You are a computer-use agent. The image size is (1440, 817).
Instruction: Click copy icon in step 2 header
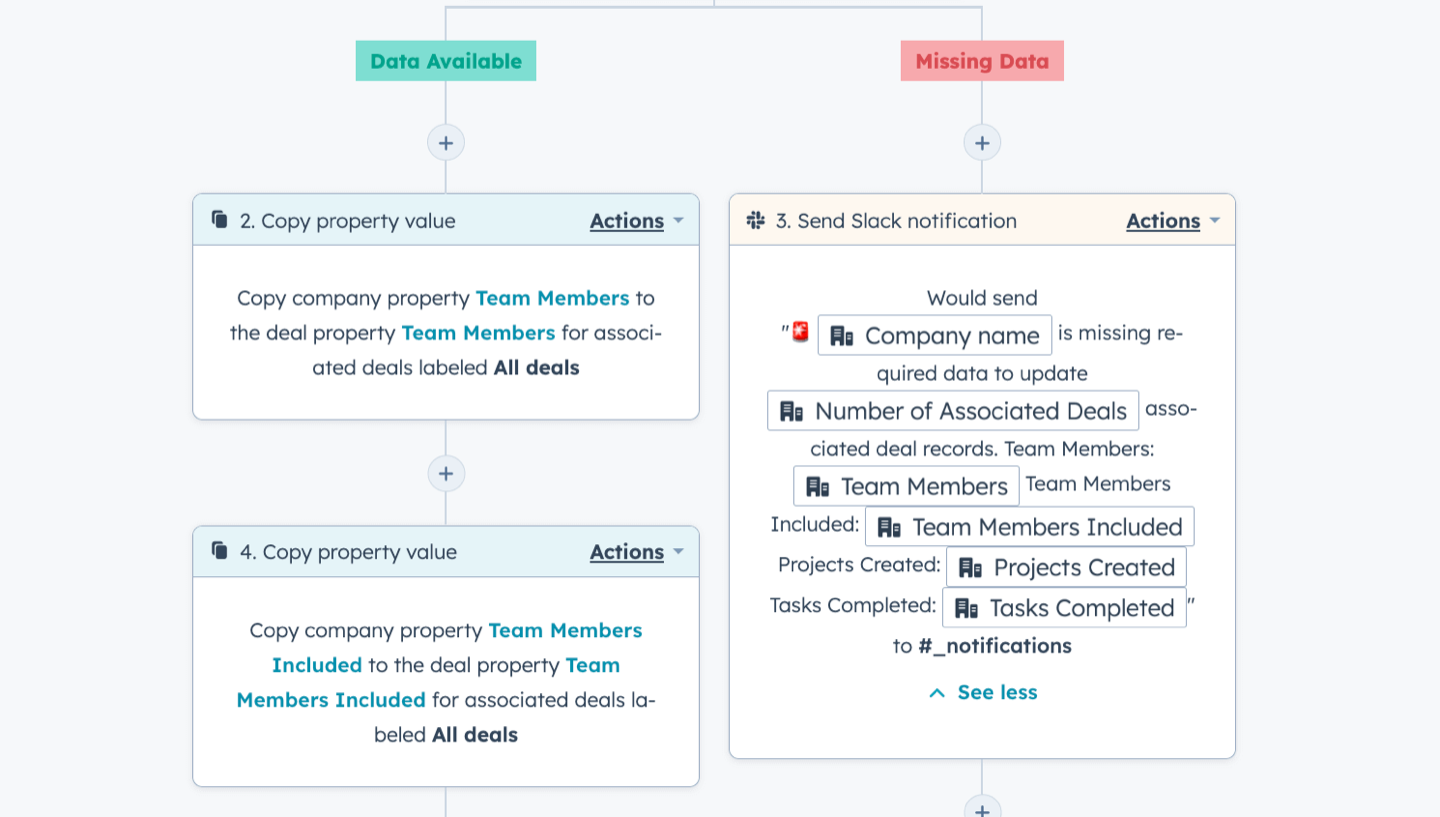[219, 220]
